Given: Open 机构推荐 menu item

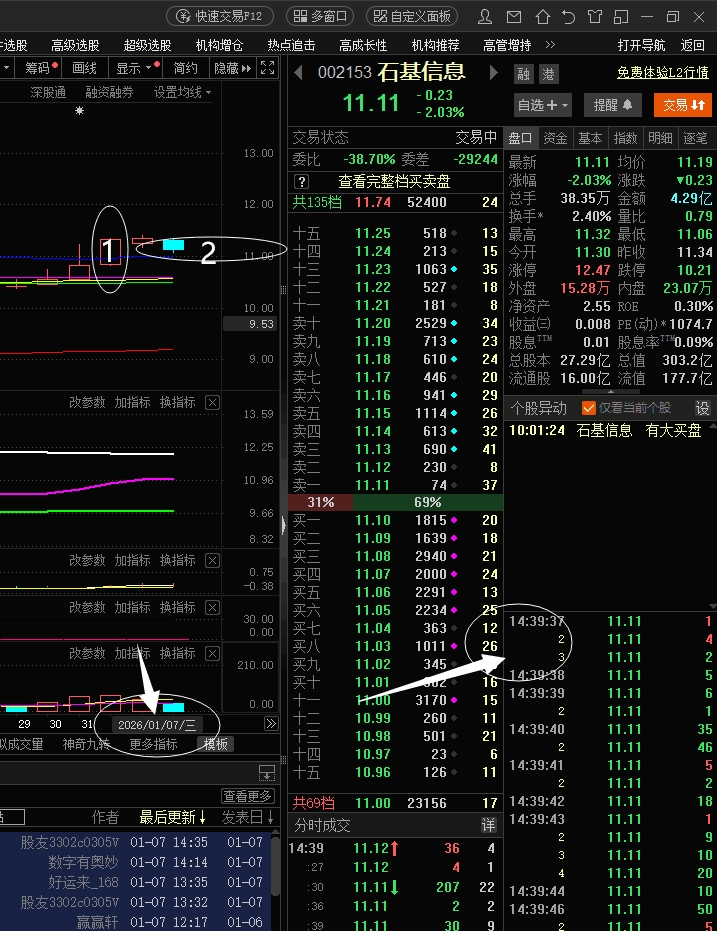Looking at the screenshot, I should 435,45.
